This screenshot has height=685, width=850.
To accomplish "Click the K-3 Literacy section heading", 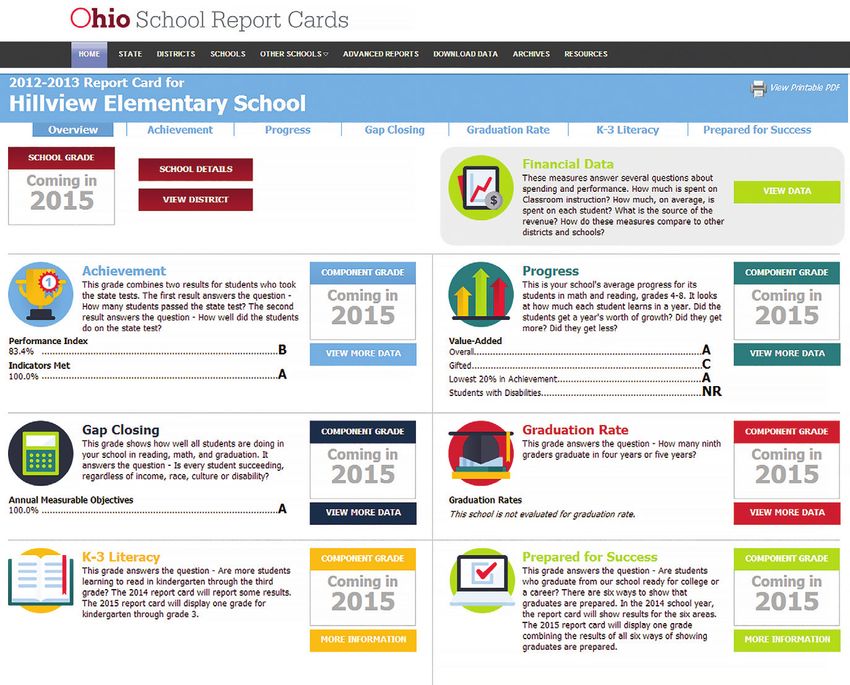I will point(121,557).
